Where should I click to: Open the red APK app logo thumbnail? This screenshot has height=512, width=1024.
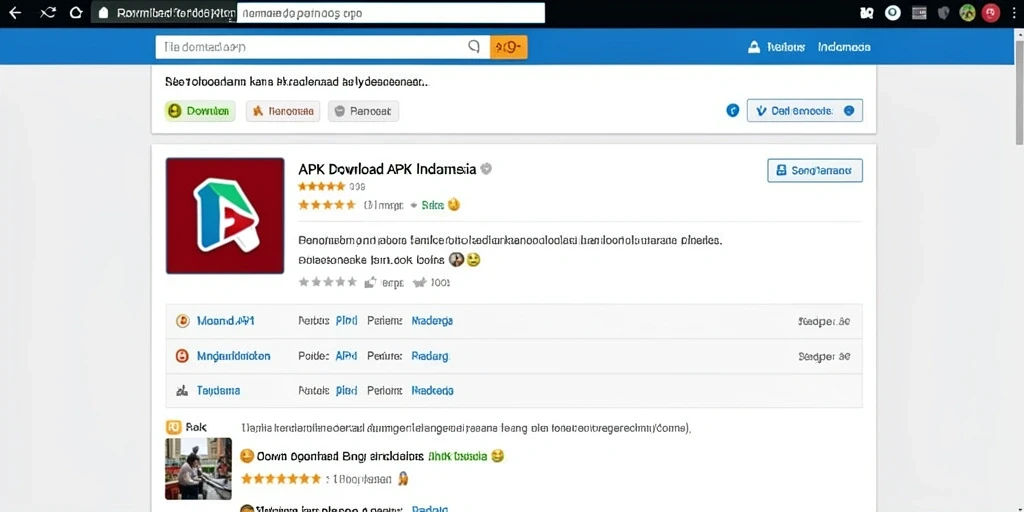tap(225, 216)
